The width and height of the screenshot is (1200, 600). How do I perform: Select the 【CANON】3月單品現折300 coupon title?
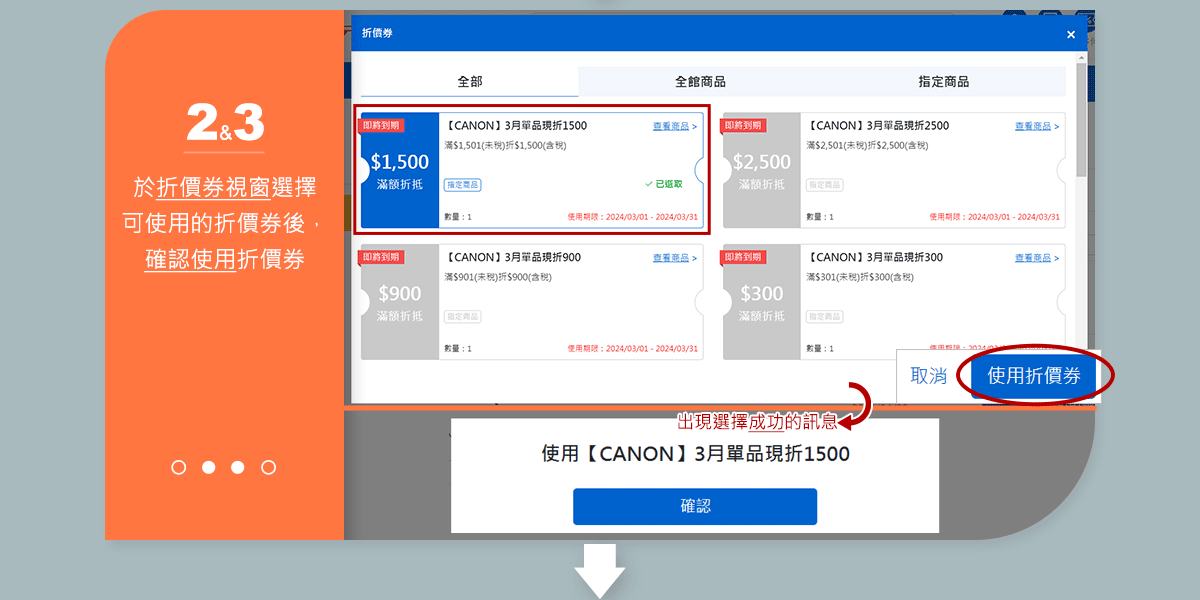pyautogui.click(x=874, y=258)
